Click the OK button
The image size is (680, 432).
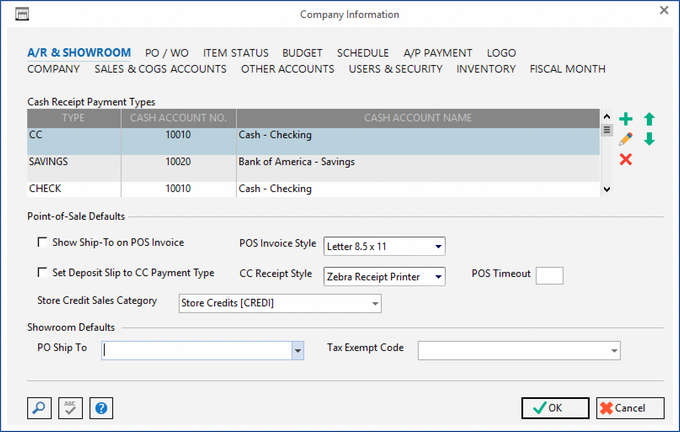(555, 408)
